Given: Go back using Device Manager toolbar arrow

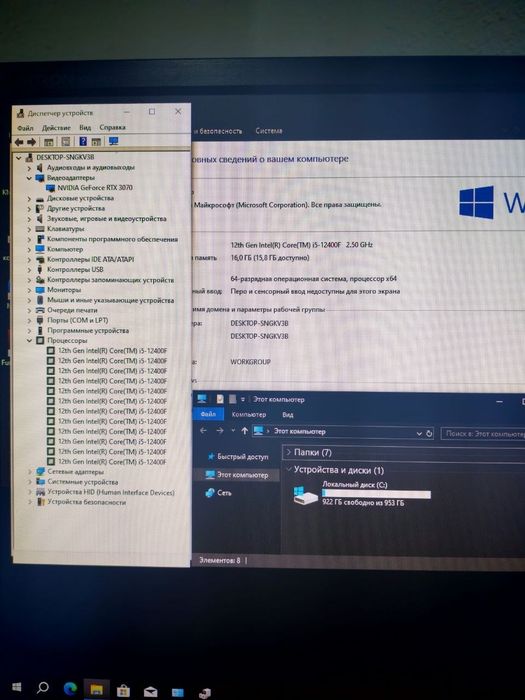Looking at the screenshot, I should tap(19, 142).
